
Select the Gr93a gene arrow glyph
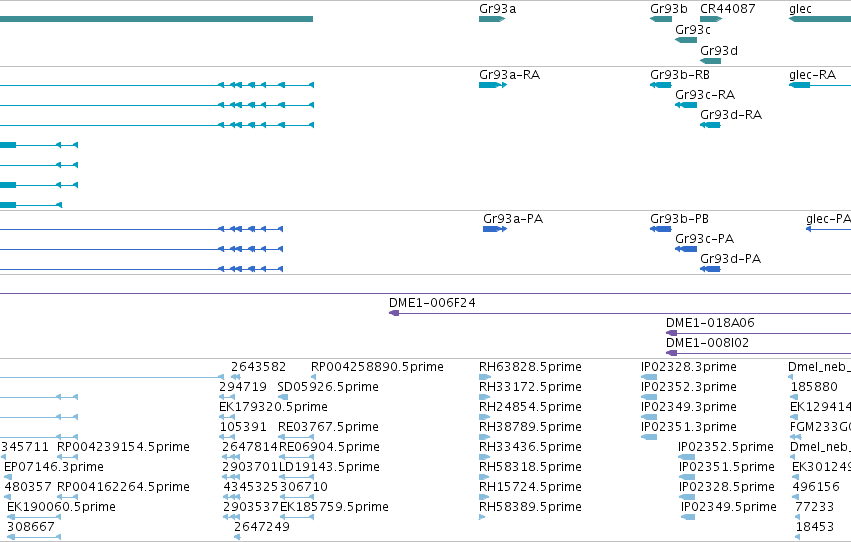tap(492, 19)
